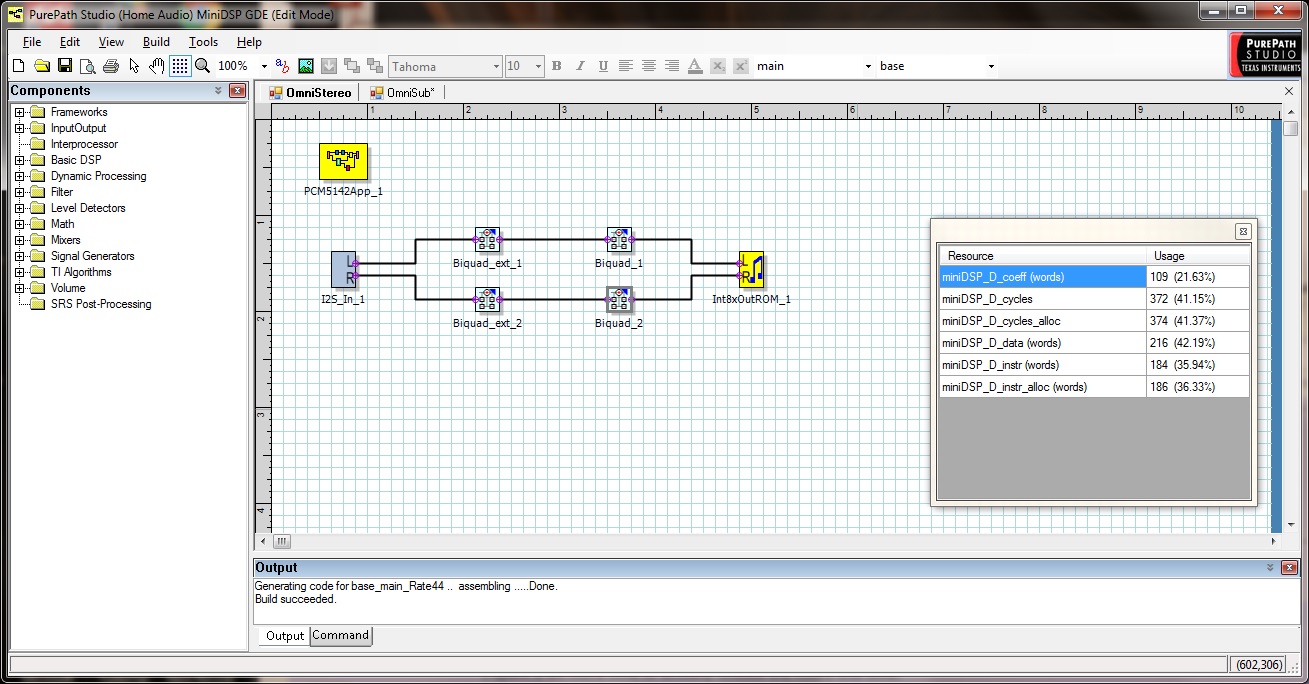
Task: Switch to the Command tab
Action: coord(341,635)
